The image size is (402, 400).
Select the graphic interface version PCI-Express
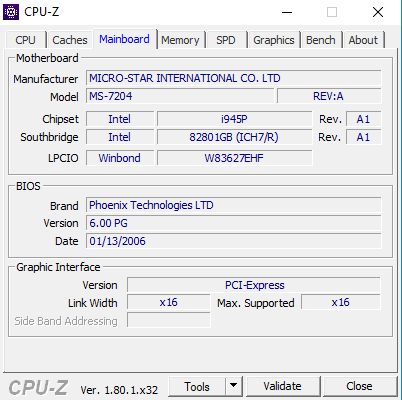pyautogui.click(x=254, y=285)
